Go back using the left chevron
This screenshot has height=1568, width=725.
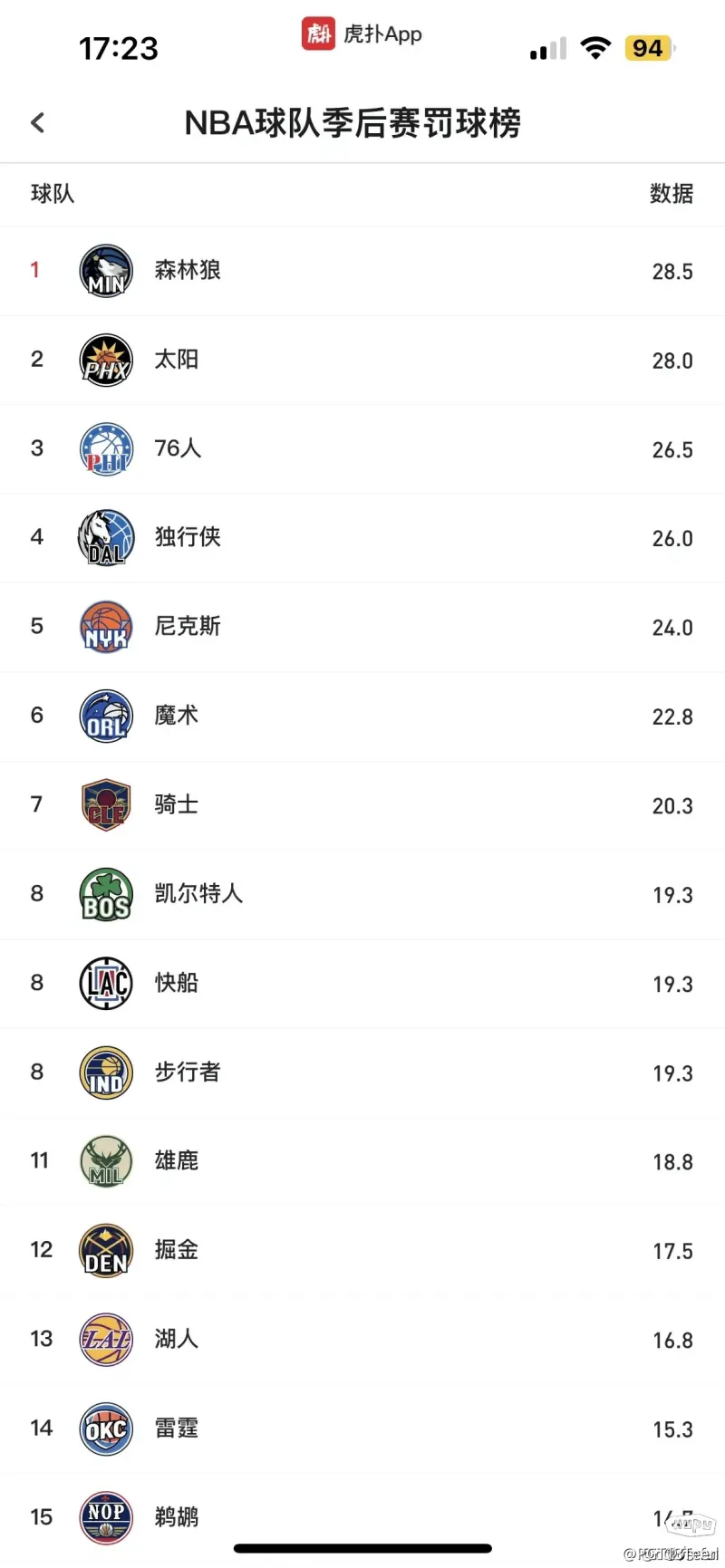[x=37, y=122]
